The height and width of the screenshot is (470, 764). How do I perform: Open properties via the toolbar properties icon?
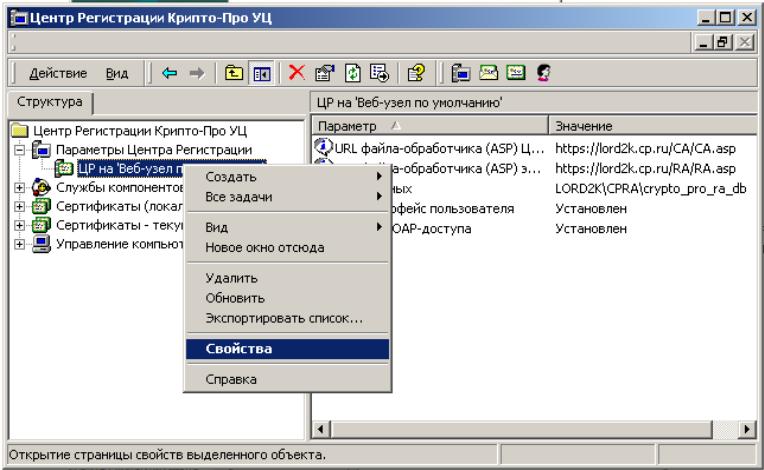325,73
